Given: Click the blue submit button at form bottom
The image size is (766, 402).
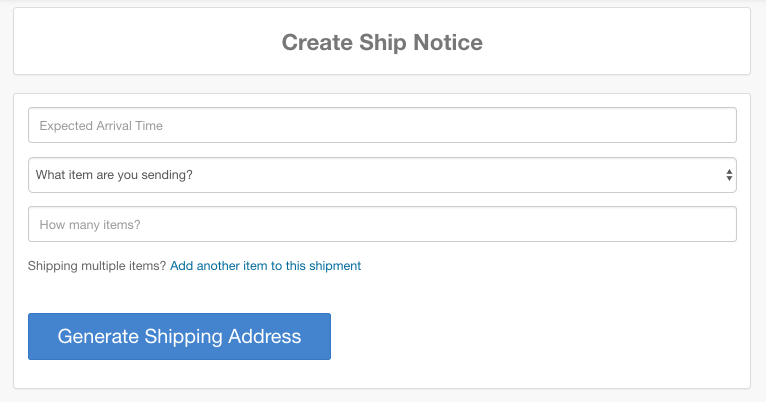Looking at the screenshot, I should coord(179,336).
